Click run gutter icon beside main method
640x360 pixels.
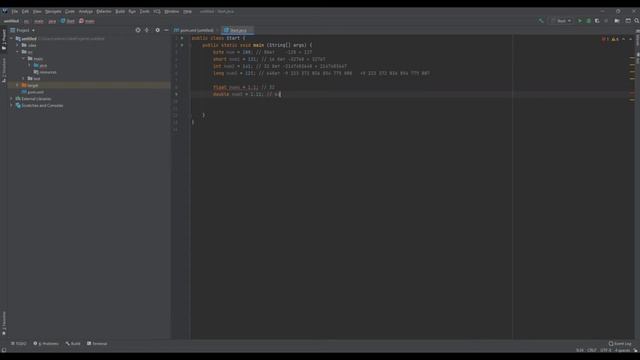(182, 45)
